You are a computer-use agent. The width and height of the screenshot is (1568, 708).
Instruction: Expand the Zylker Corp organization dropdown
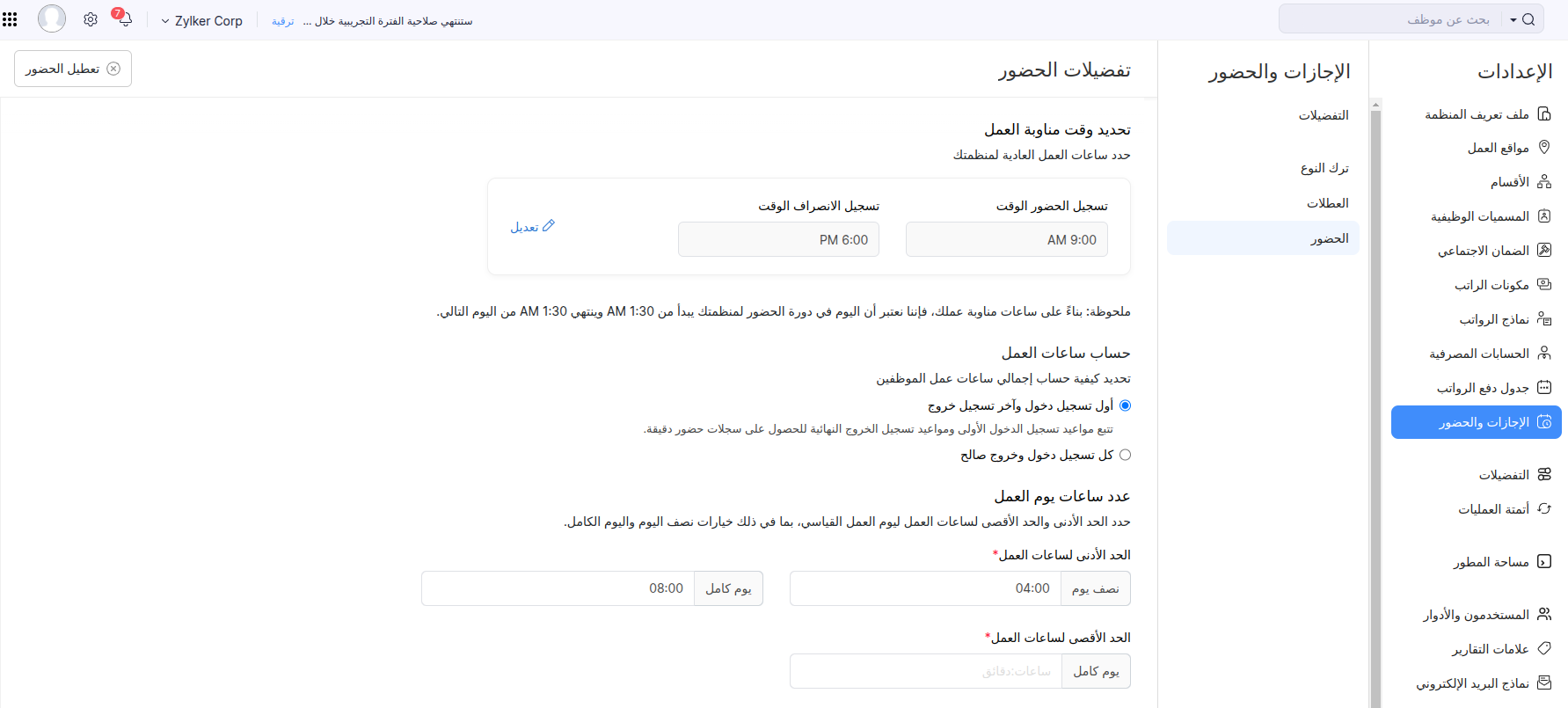[201, 21]
